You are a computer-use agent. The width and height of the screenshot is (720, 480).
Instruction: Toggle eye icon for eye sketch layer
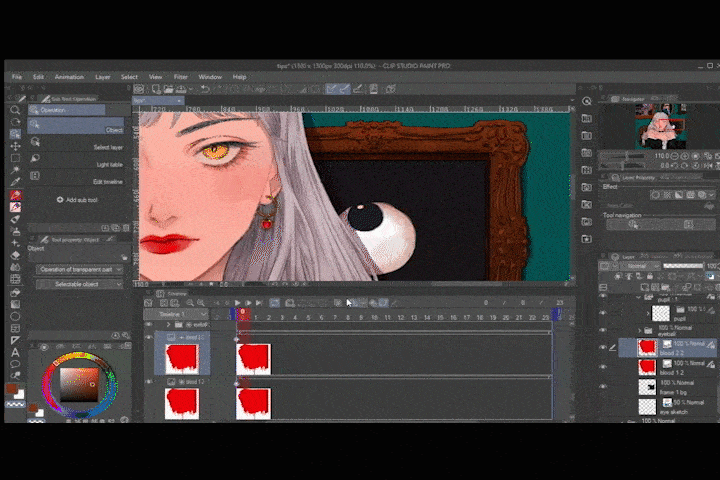(603, 408)
